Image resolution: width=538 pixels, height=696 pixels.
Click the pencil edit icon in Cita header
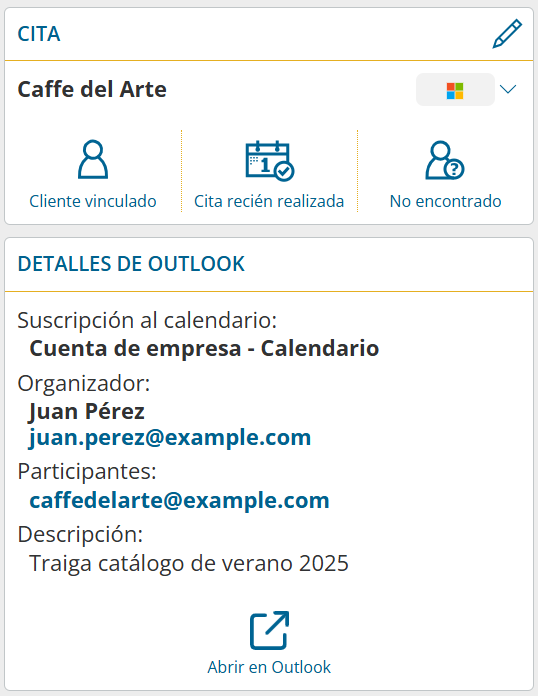pos(507,34)
